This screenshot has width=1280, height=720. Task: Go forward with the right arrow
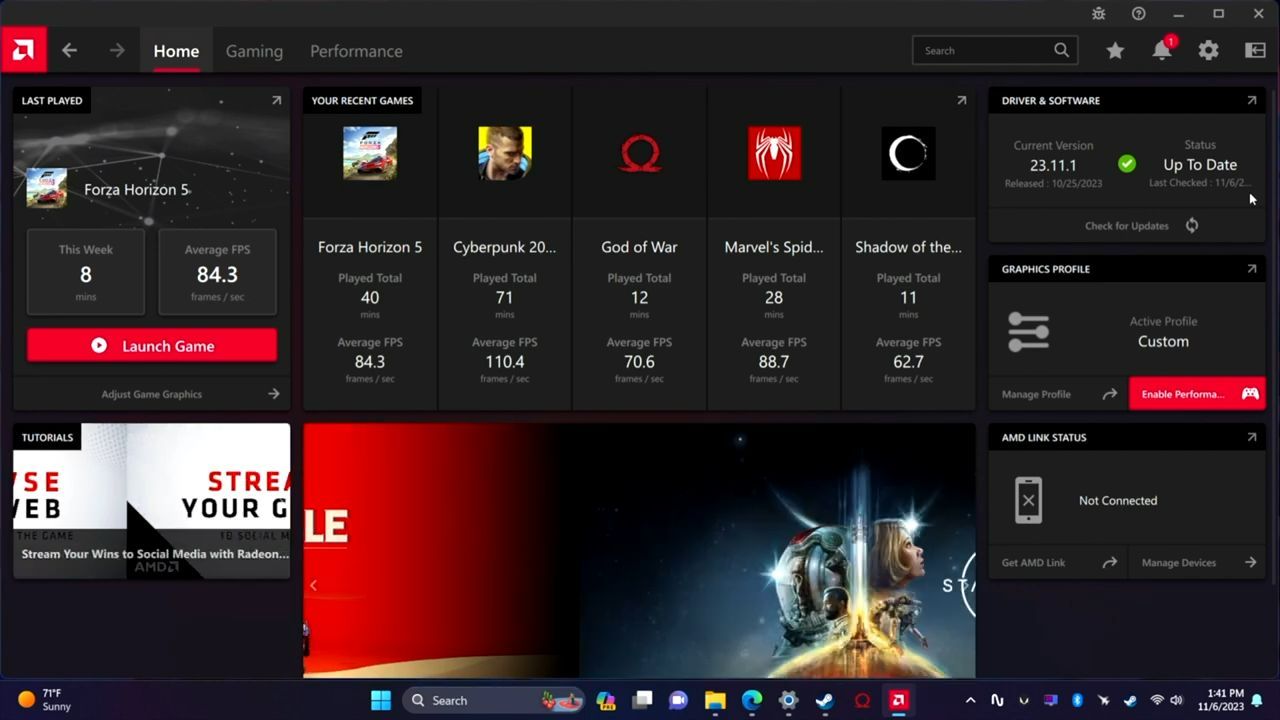(x=117, y=50)
